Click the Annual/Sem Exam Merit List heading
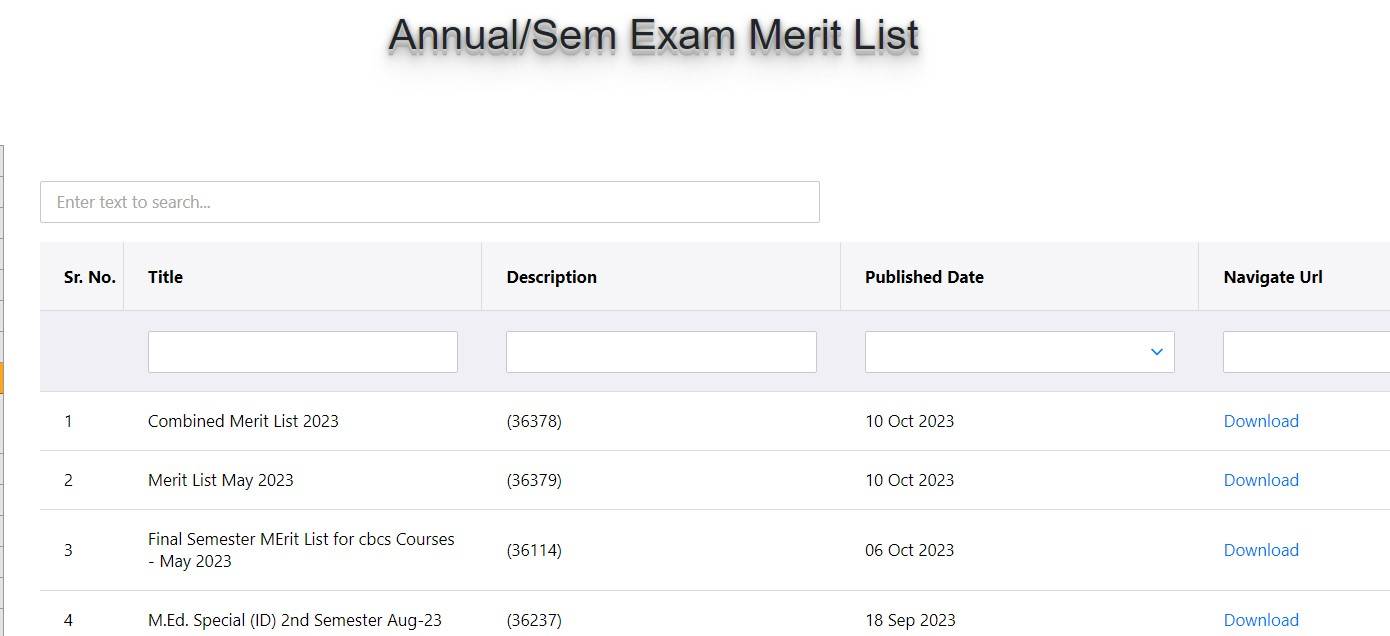 pos(653,35)
